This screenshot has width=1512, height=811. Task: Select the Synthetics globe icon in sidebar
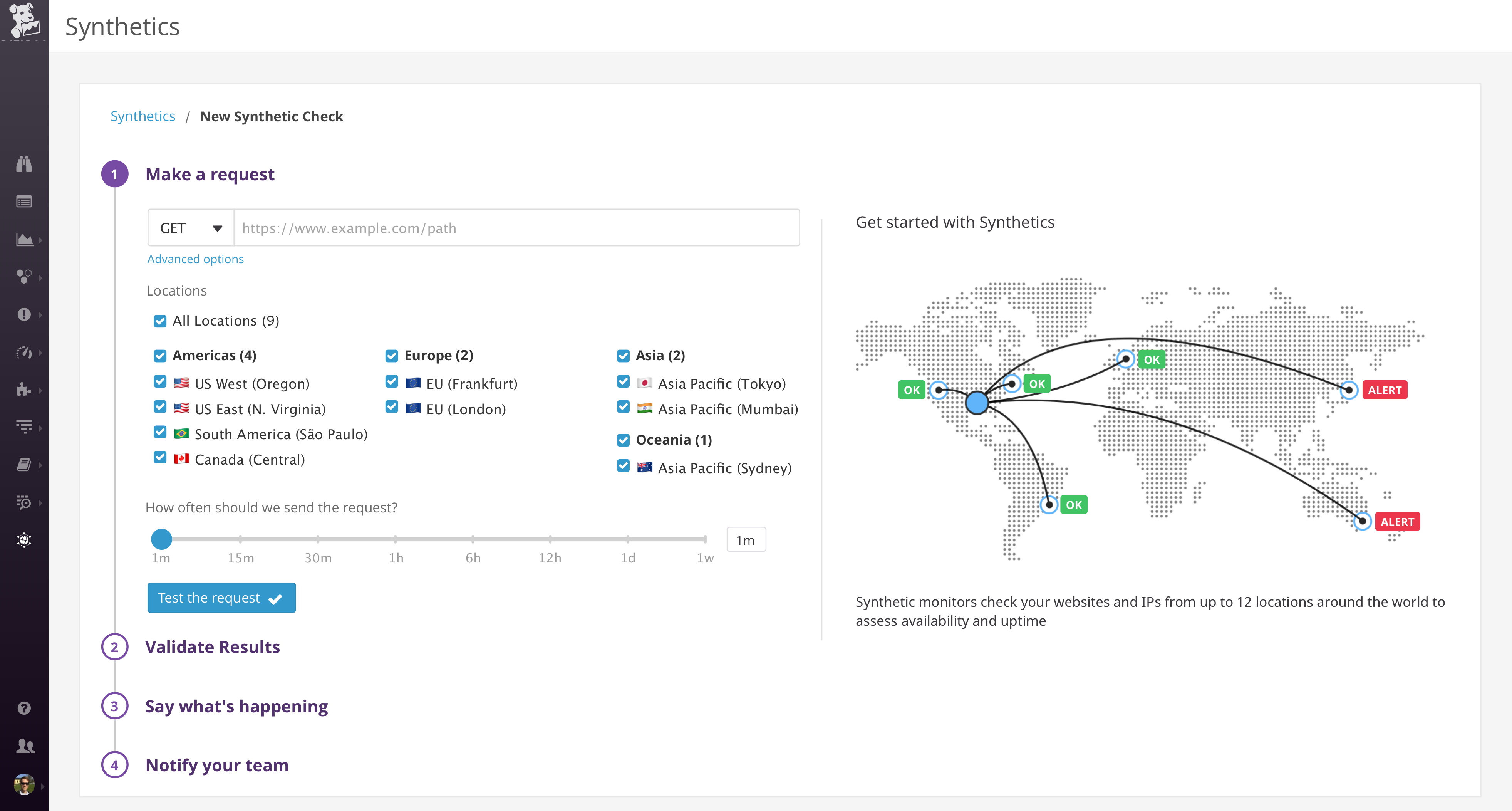pyautogui.click(x=24, y=540)
